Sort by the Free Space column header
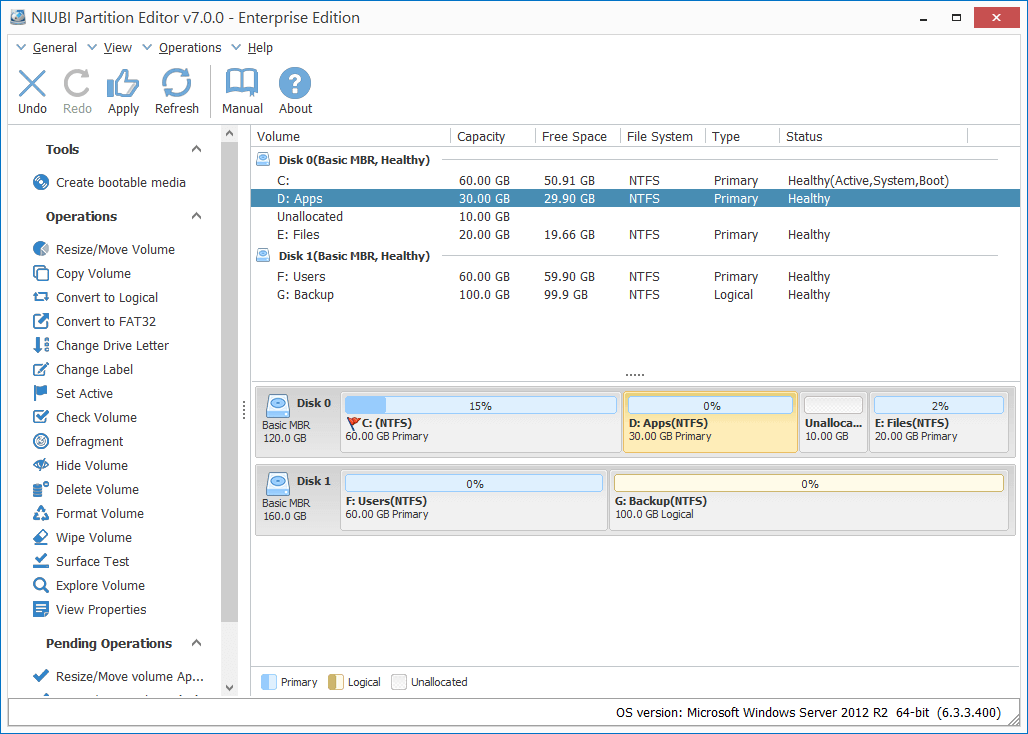This screenshot has height=734, width=1028. [574, 137]
